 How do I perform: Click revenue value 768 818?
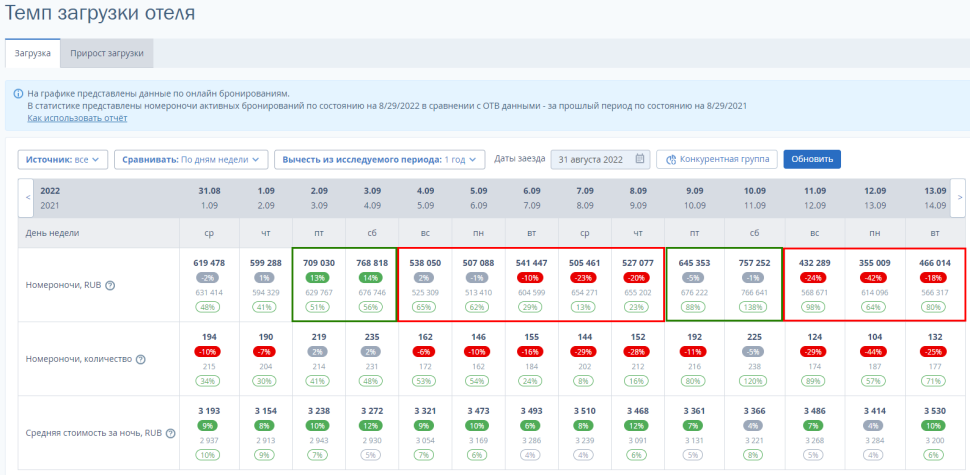(x=372, y=263)
